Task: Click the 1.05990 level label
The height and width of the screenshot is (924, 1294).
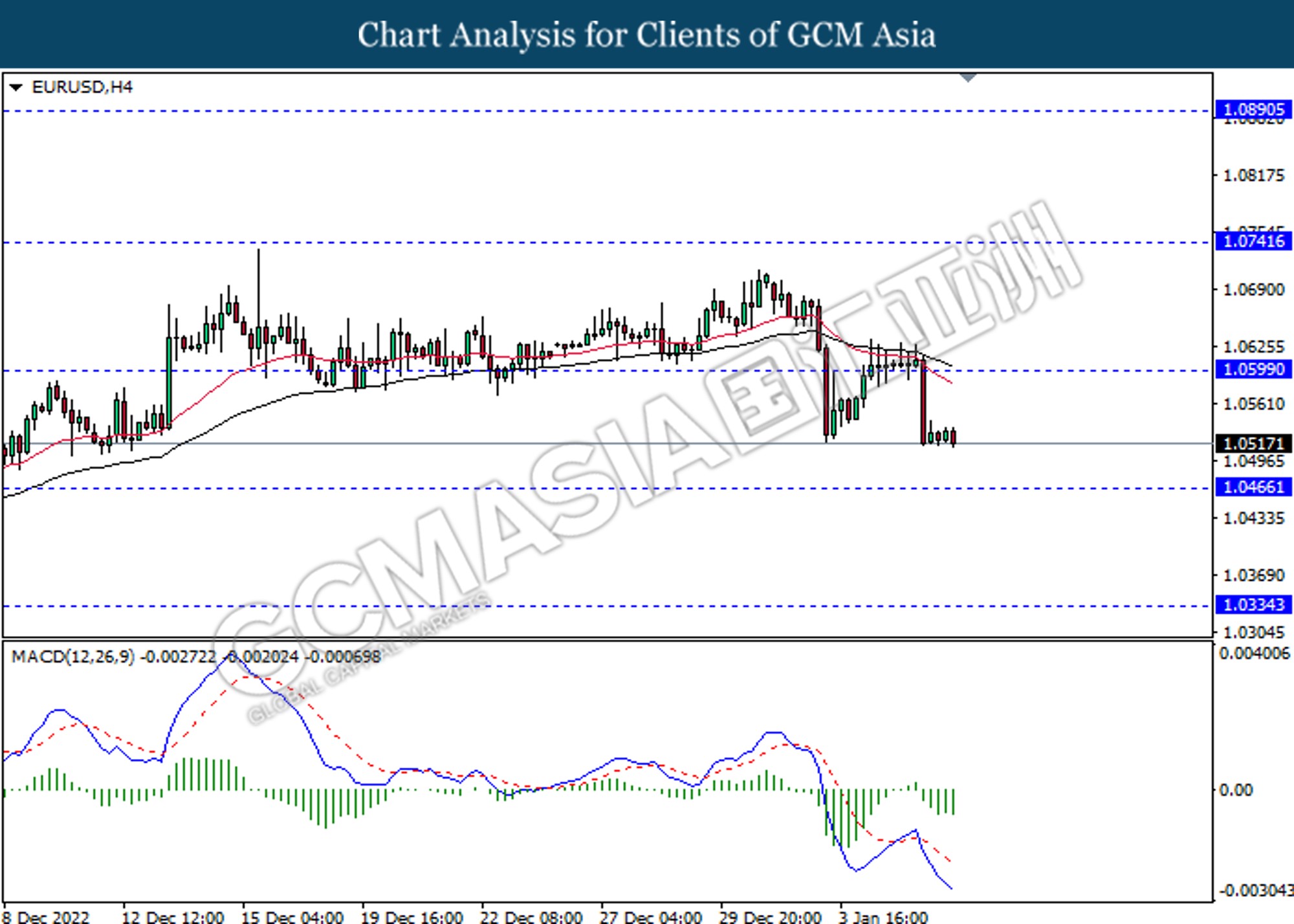Action: (1253, 369)
